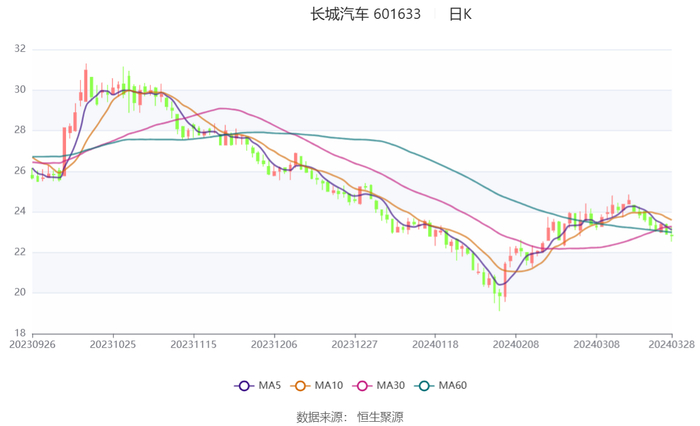Select the 20231025 date axis label

click(113, 343)
